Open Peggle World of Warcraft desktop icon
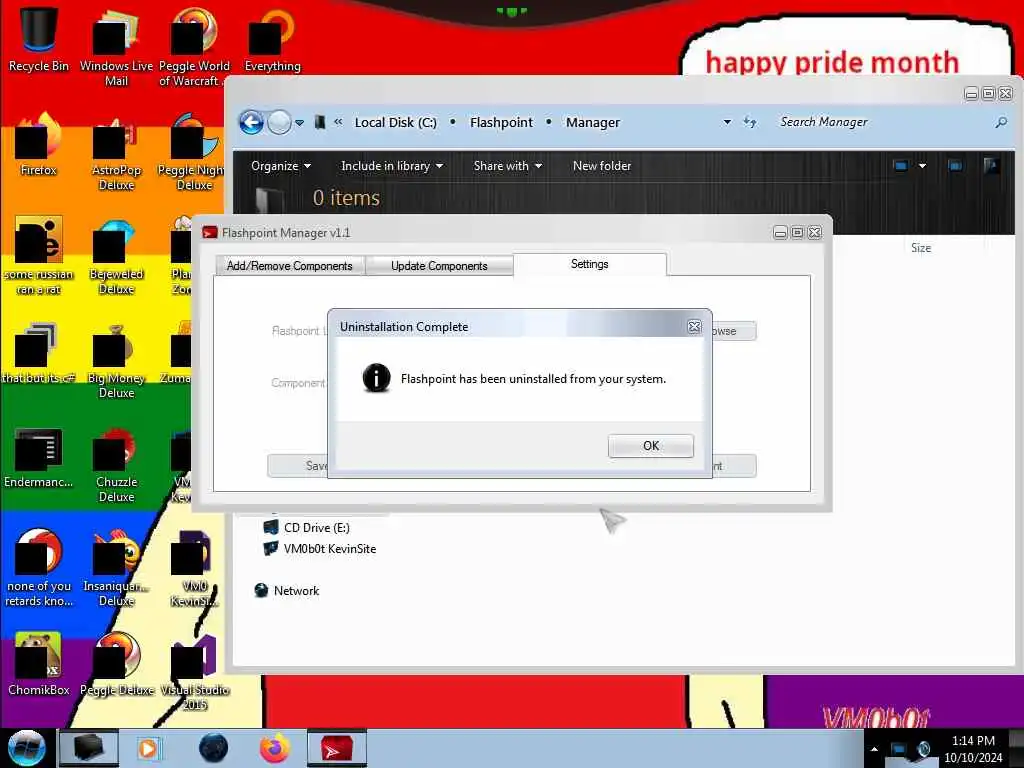The image size is (1024, 768). tap(194, 47)
